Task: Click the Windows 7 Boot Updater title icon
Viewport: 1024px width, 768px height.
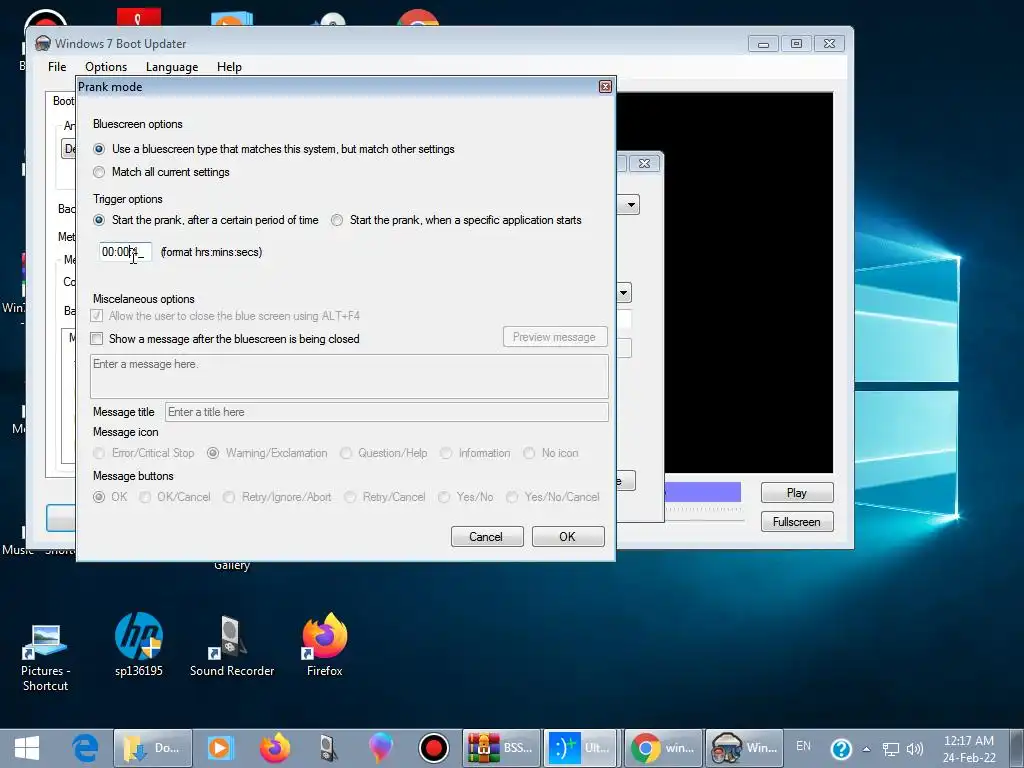Action: point(42,44)
